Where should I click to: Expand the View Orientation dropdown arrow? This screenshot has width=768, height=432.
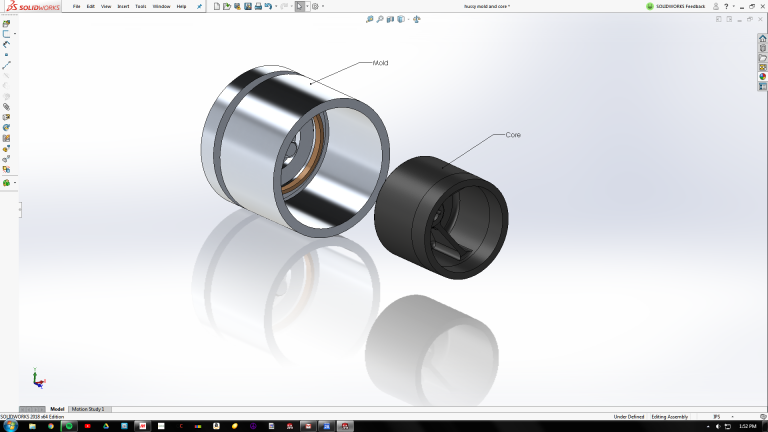pos(408,19)
